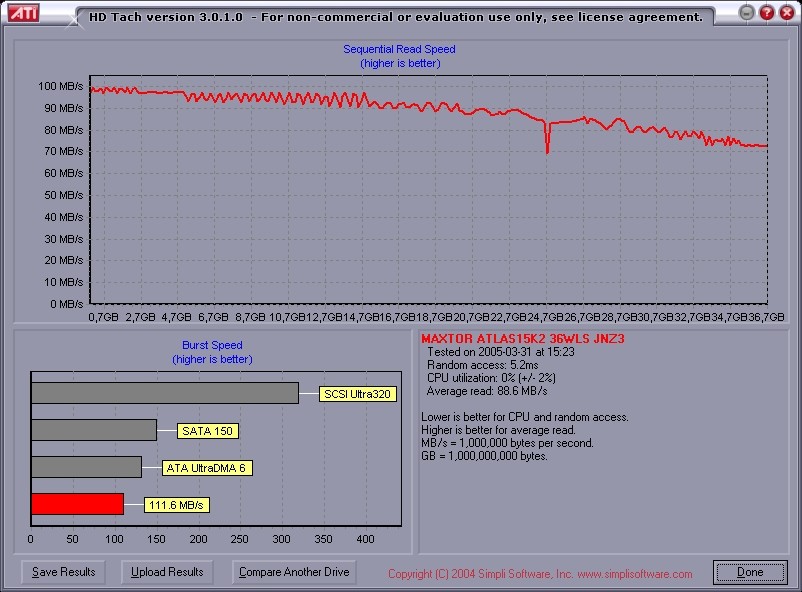The width and height of the screenshot is (802, 592).
Task: Select the SCSI Ultra320 label
Action: [358, 394]
